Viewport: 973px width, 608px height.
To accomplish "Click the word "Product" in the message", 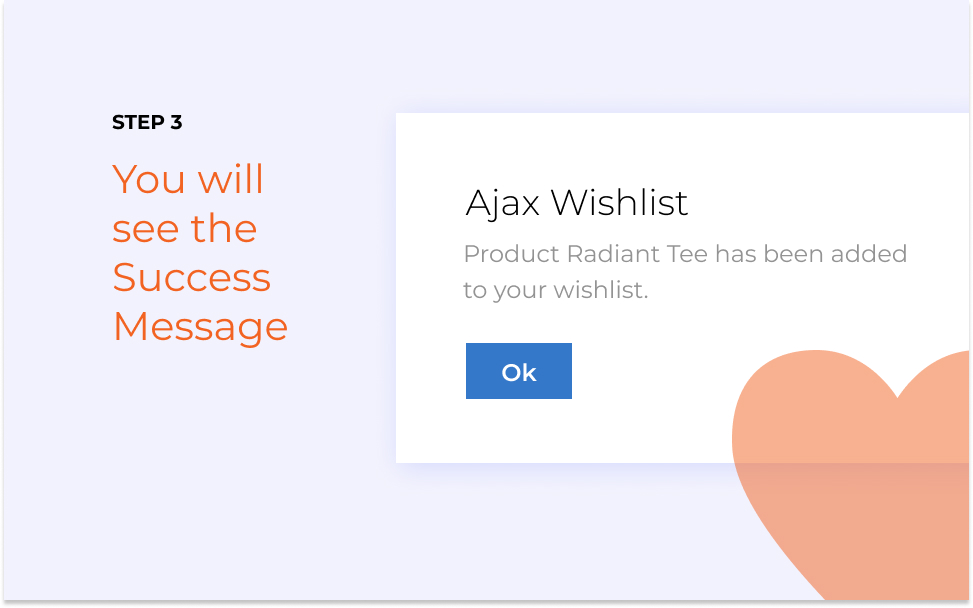I will click(x=512, y=254).
